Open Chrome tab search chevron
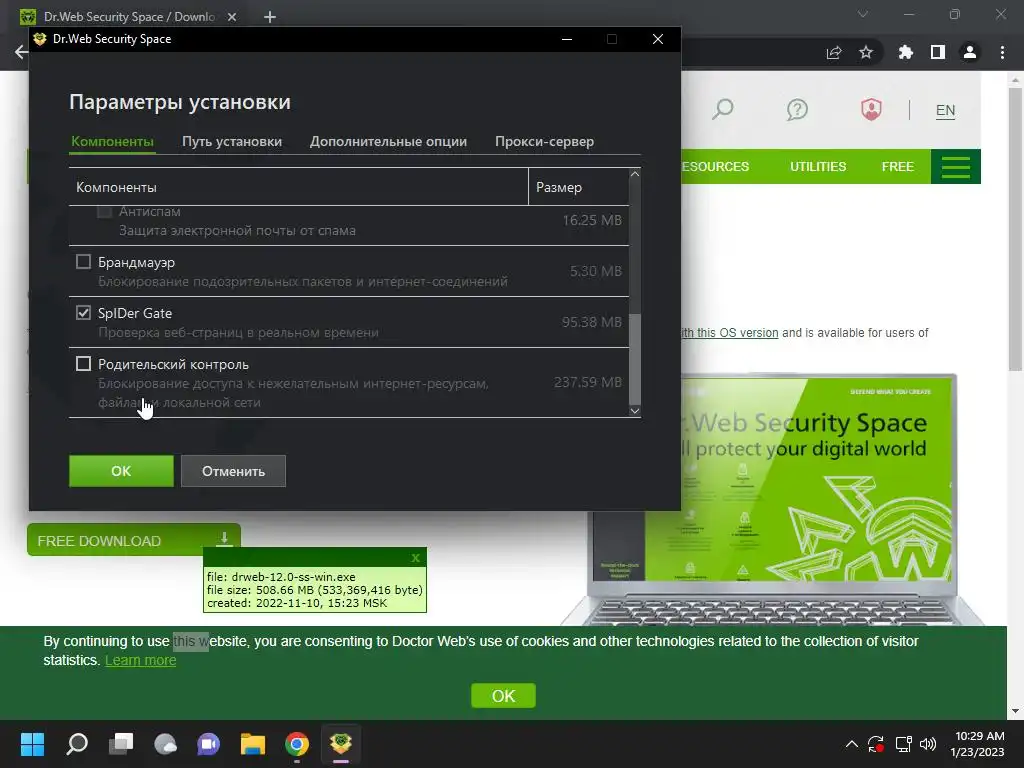 point(863,14)
